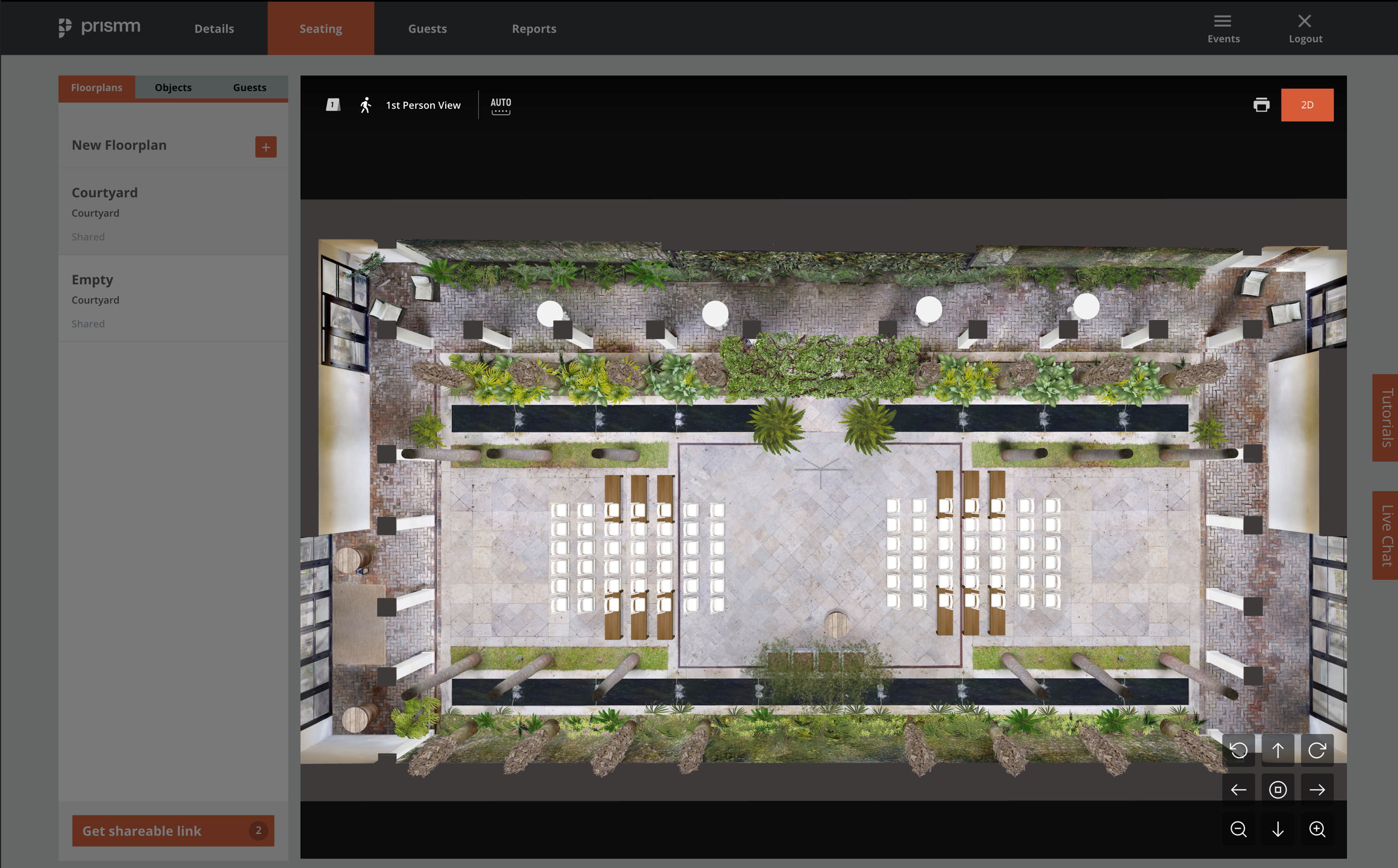1398x868 pixels.
Task: Click the floor number 1 icon
Action: (333, 105)
